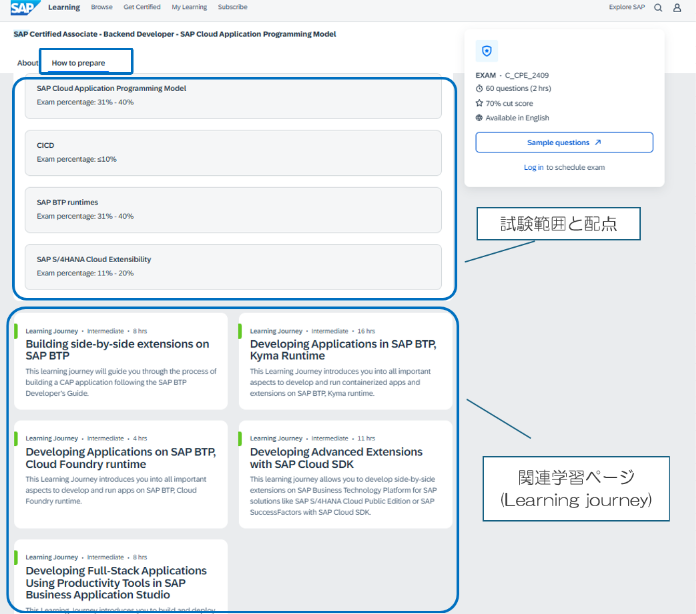Select the Available in English text
The image size is (696, 614).
(517, 118)
